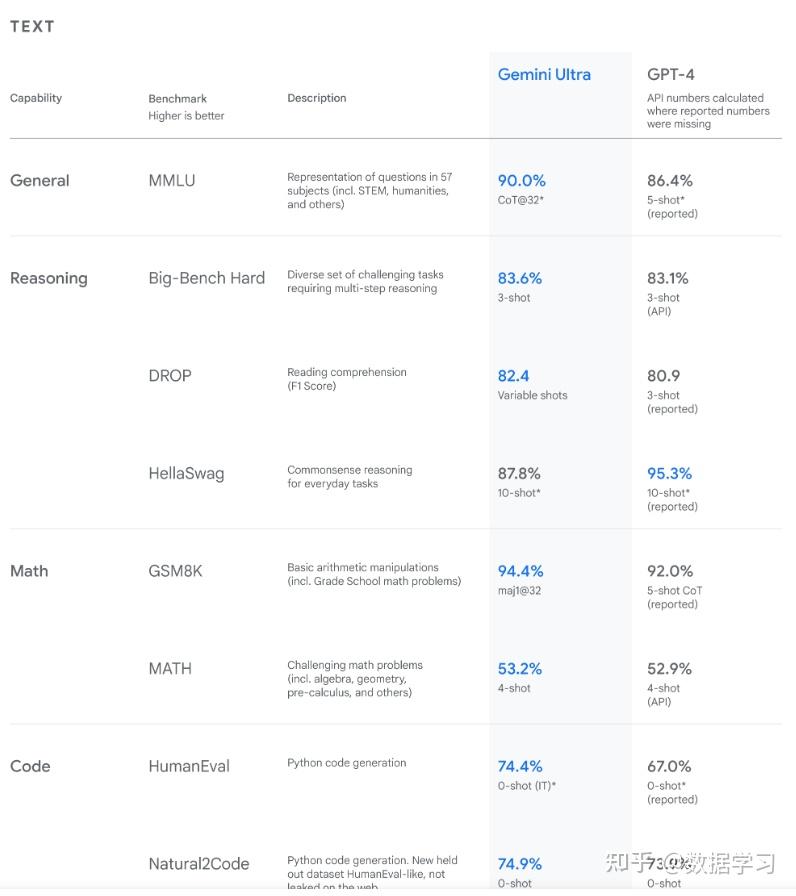The width and height of the screenshot is (796, 896).
Task: Click the 74.4% HumanEval score
Action: click(521, 767)
